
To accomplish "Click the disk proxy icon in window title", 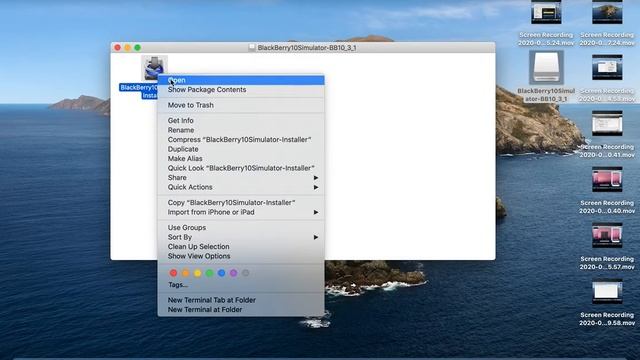I will [x=252, y=48].
